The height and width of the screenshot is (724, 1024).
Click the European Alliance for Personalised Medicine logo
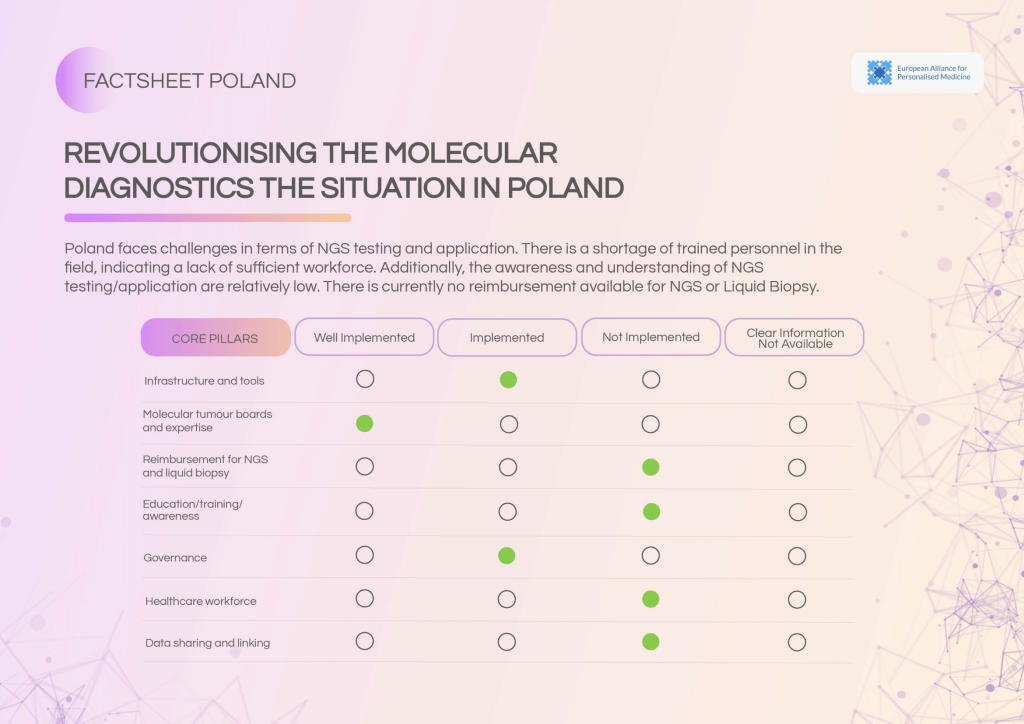coord(917,73)
